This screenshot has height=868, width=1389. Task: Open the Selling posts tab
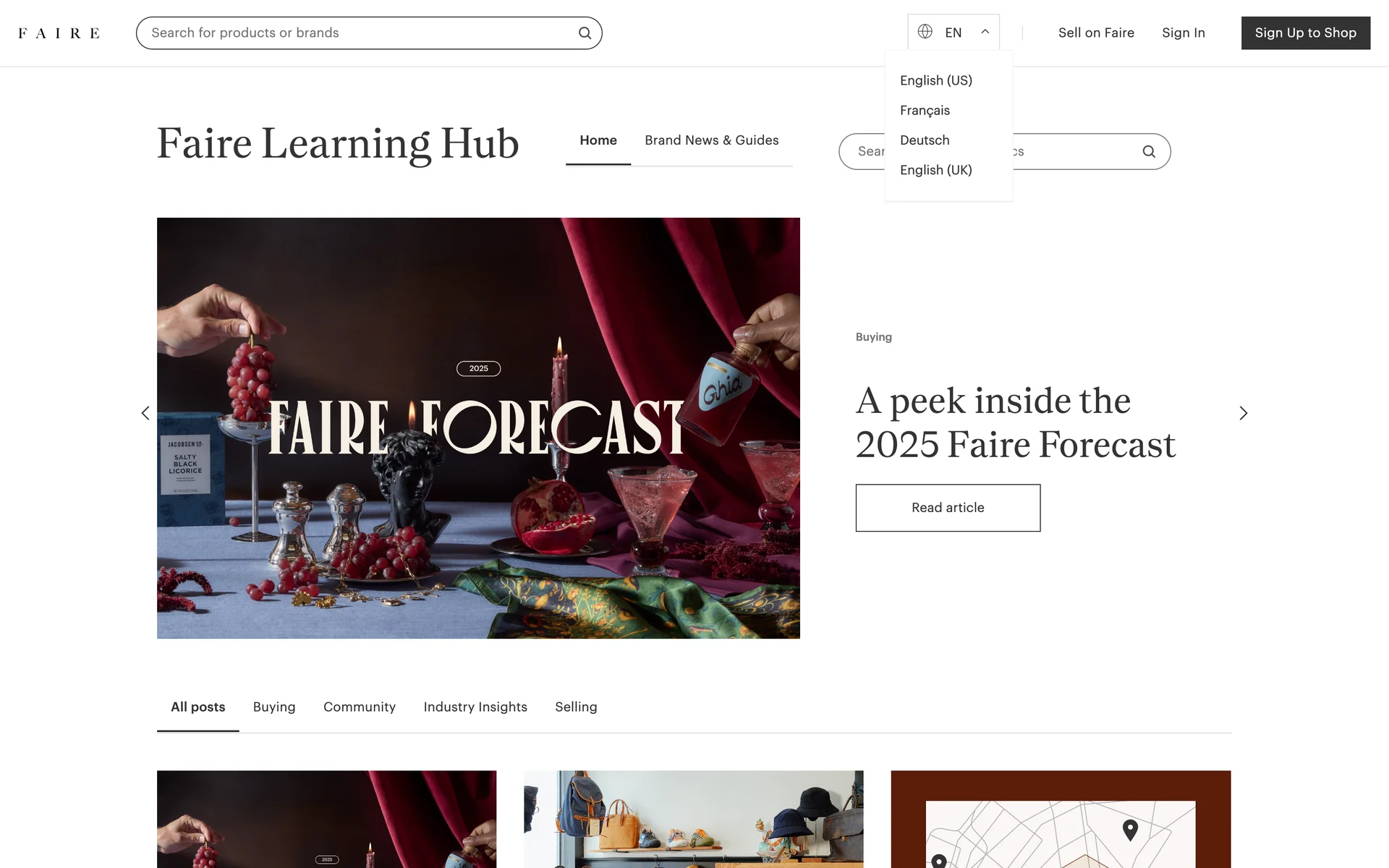pos(576,707)
